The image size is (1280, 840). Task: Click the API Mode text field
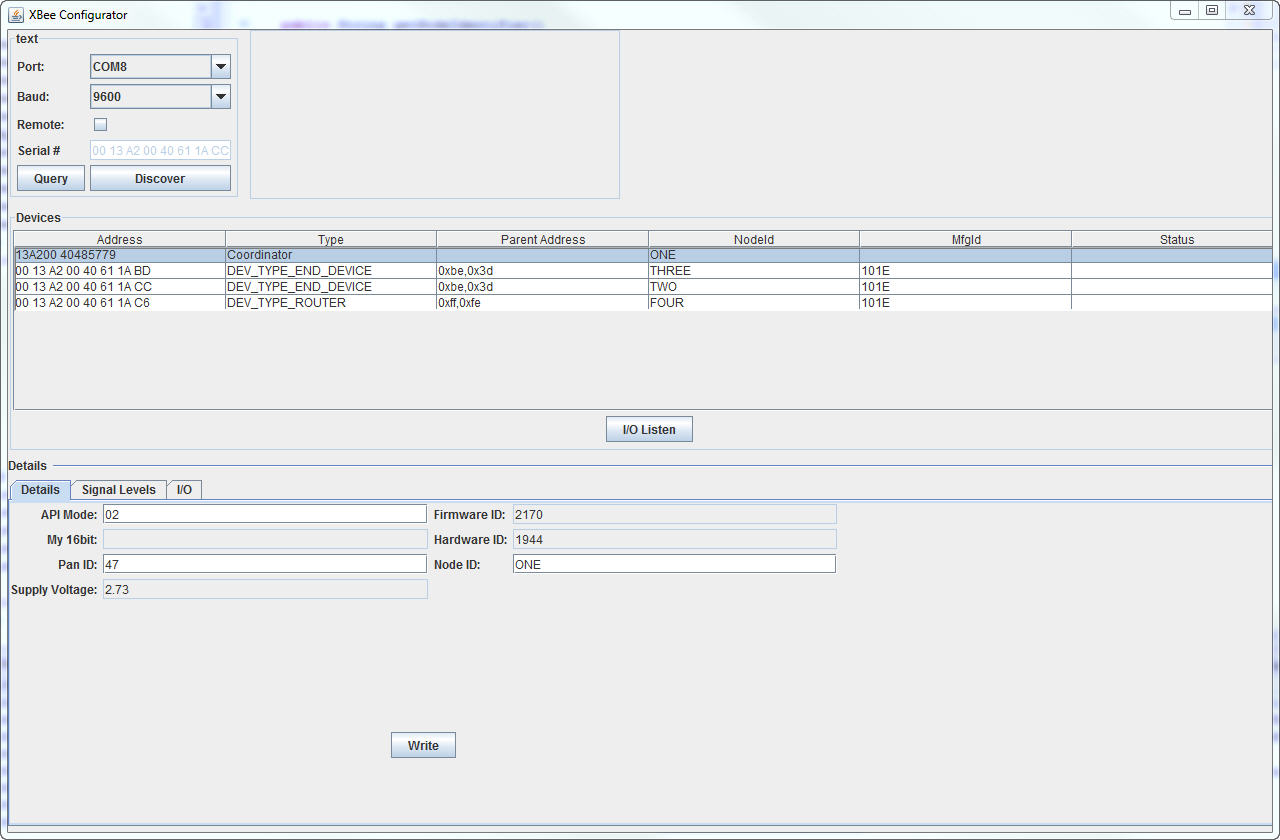click(x=264, y=514)
